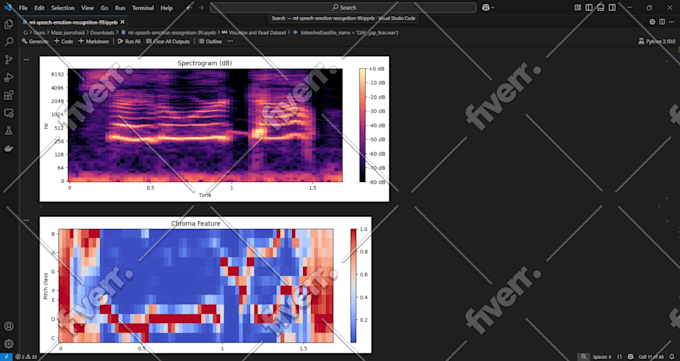Click the split editor icon

(662, 22)
